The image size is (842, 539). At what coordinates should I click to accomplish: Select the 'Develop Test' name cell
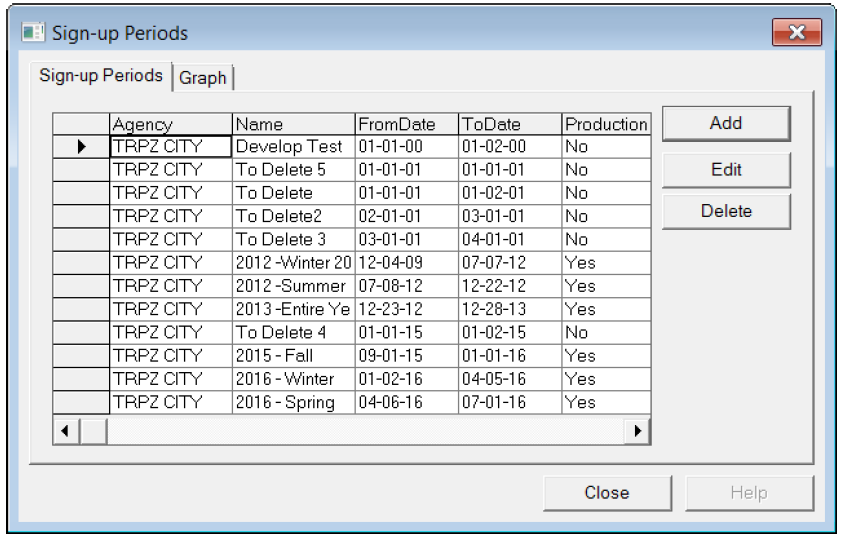pyautogui.click(x=293, y=147)
